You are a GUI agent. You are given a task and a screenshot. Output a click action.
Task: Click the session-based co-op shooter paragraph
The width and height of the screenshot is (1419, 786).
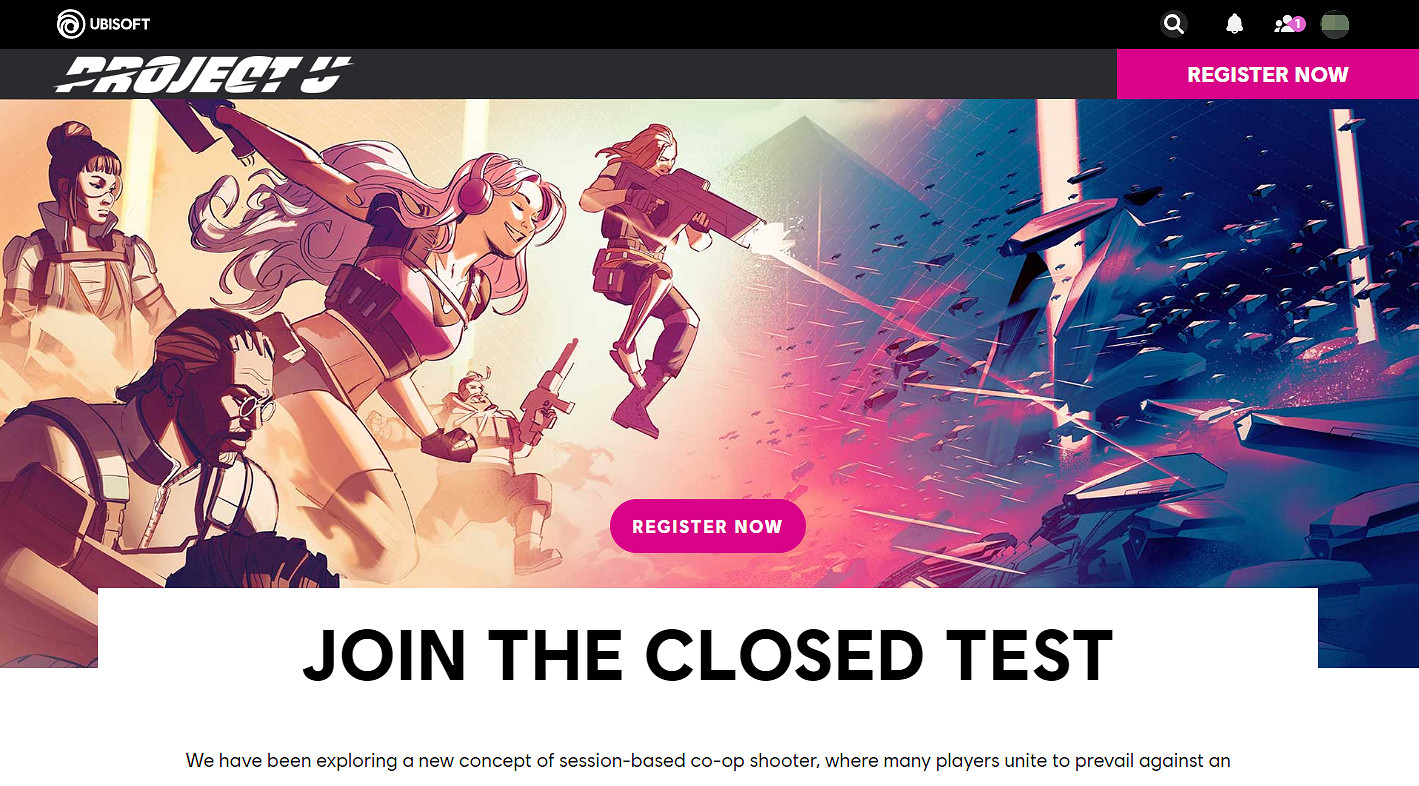[708, 761]
